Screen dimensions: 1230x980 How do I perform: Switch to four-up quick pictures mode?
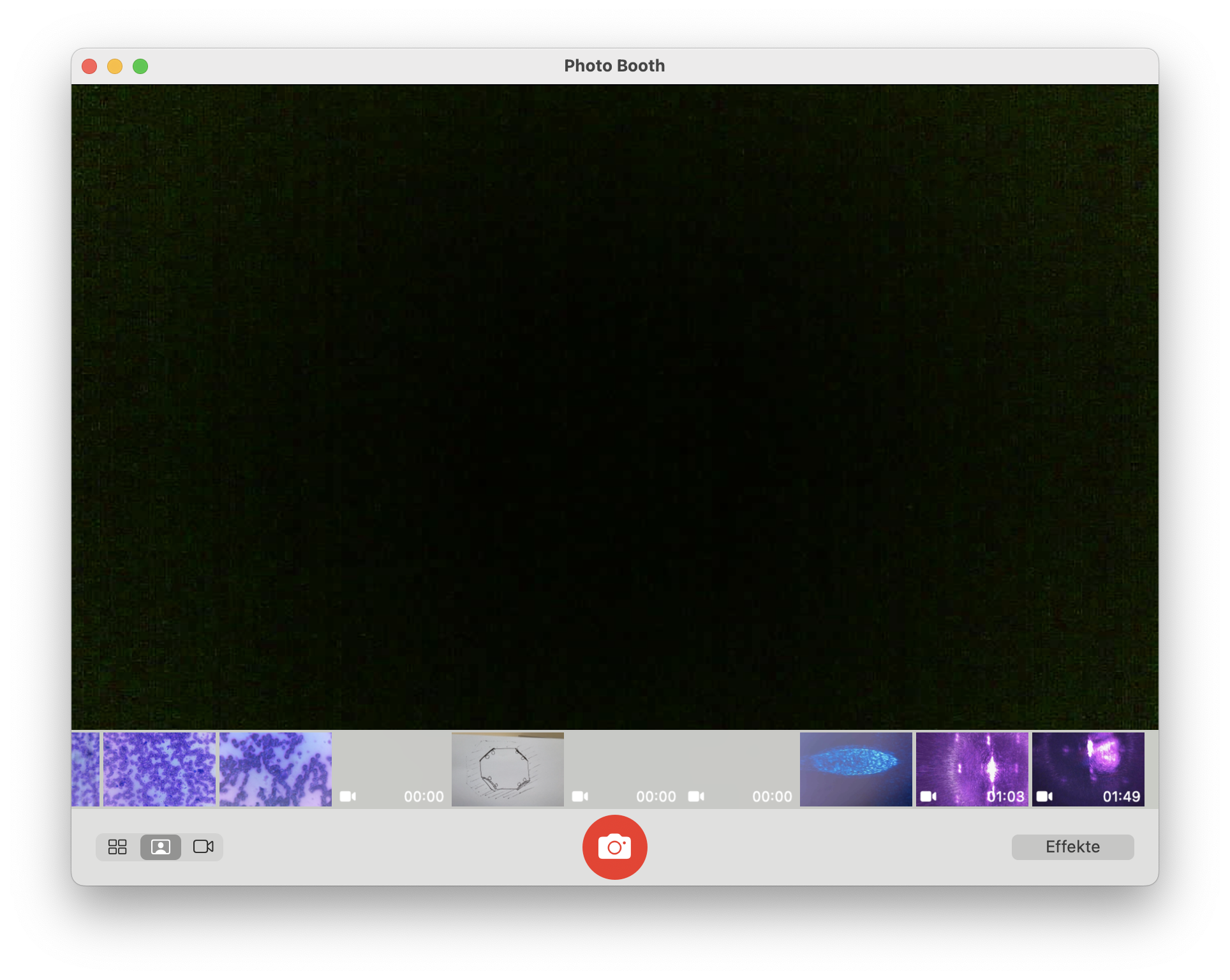click(117, 847)
